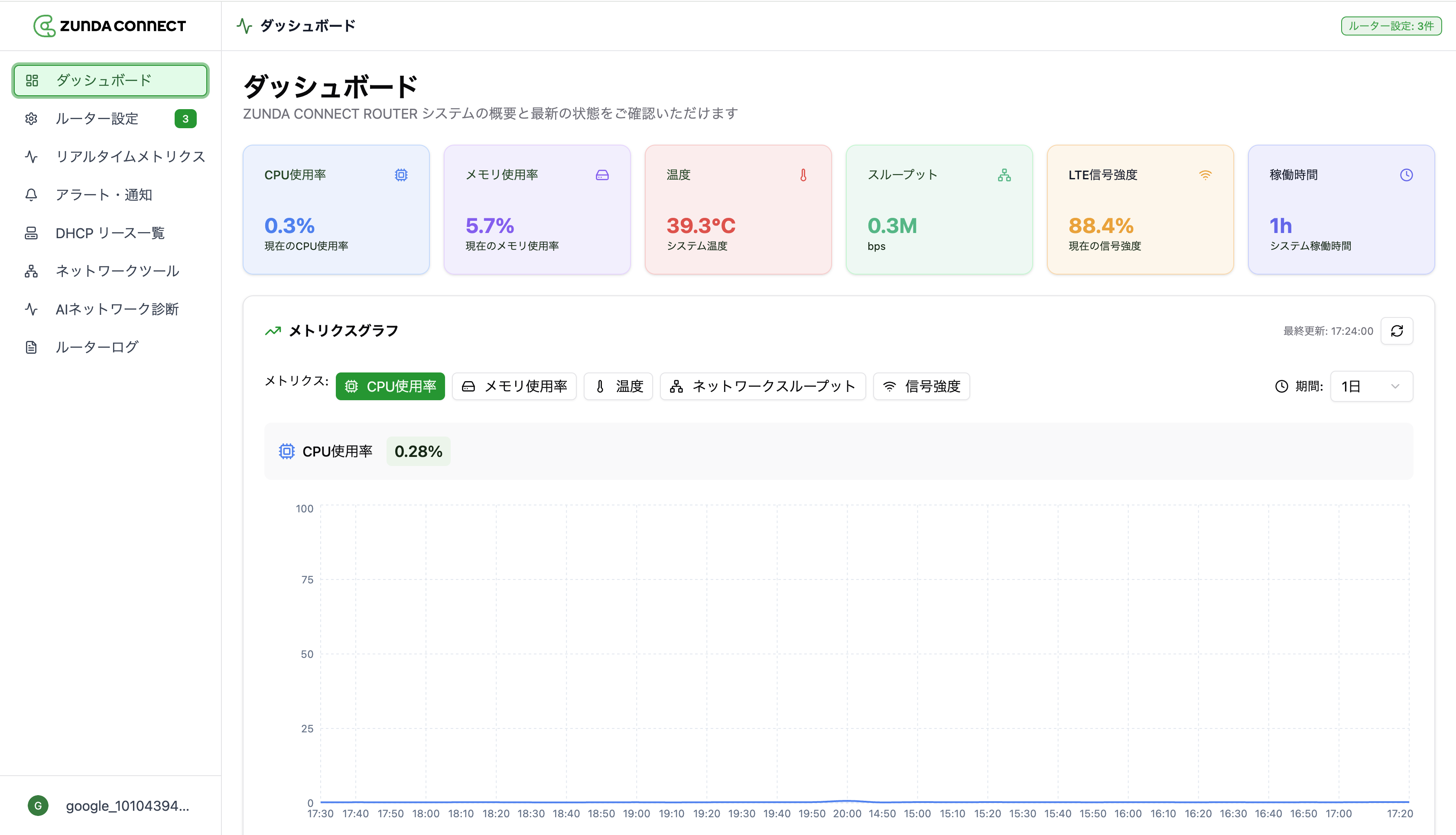This screenshot has height=835, width=1456.
Task: Click the ダッシュボード title in the header bar
Action: click(308, 26)
